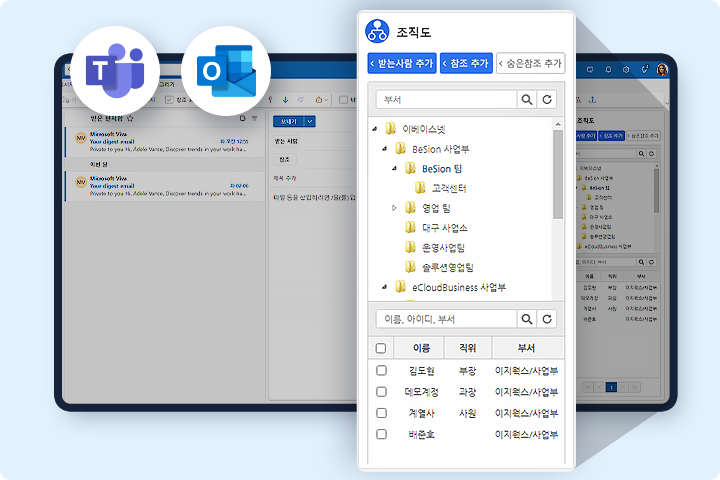
Task: Open notifications bell in Outlook header
Action: 608,70
